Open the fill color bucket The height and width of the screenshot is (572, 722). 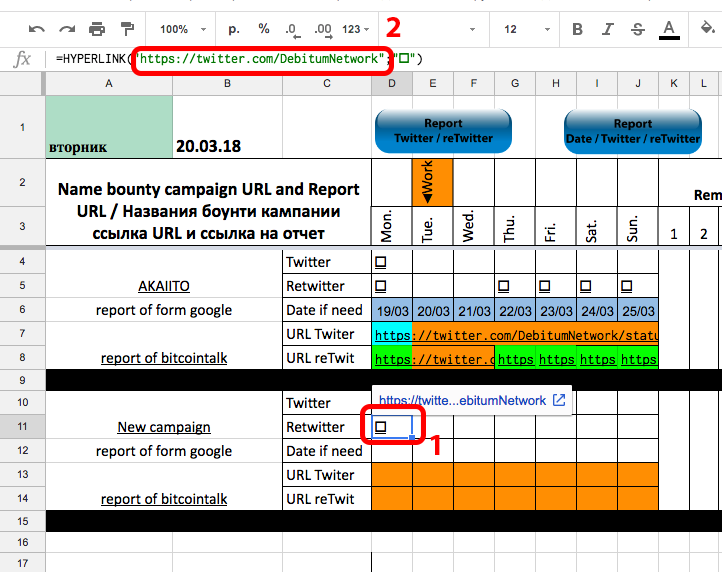pos(707,28)
